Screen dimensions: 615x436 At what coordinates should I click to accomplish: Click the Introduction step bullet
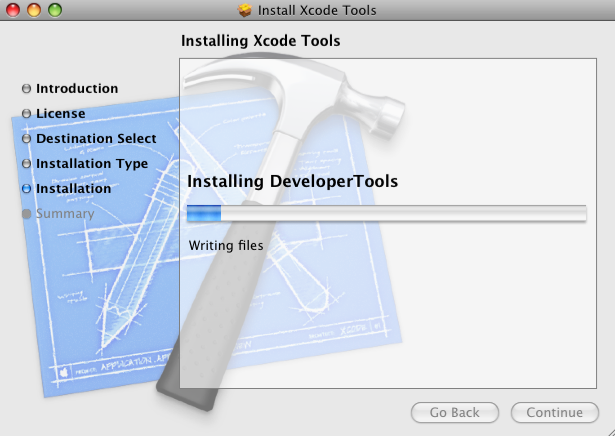pyautogui.click(x=27, y=89)
